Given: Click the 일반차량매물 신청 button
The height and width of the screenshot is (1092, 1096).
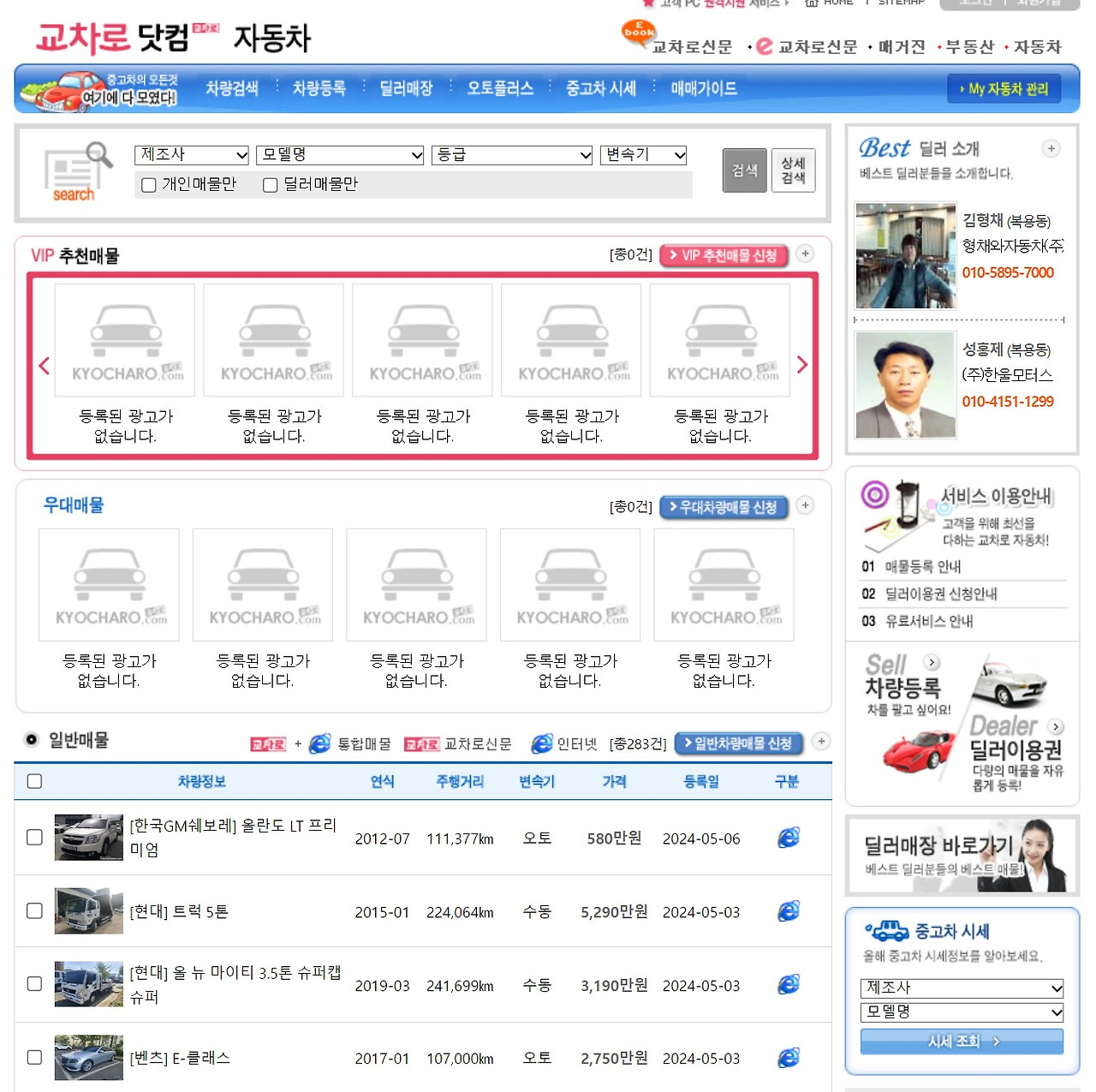Looking at the screenshot, I should click(x=739, y=743).
